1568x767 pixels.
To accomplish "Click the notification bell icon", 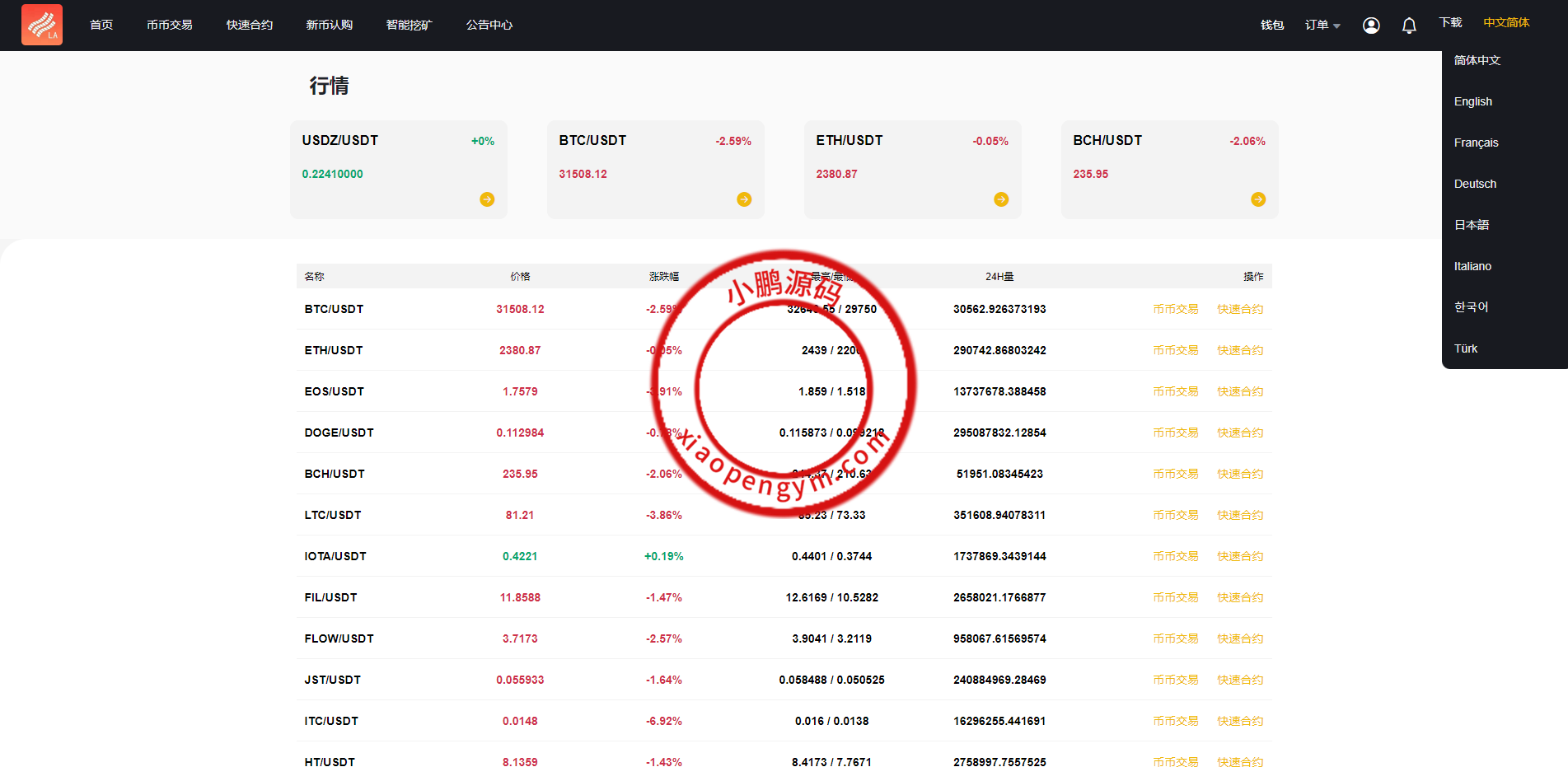I will [1409, 26].
